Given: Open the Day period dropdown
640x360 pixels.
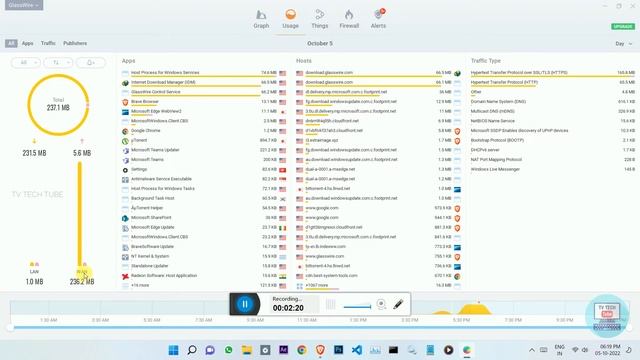Looking at the screenshot, I should [x=624, y=44].
